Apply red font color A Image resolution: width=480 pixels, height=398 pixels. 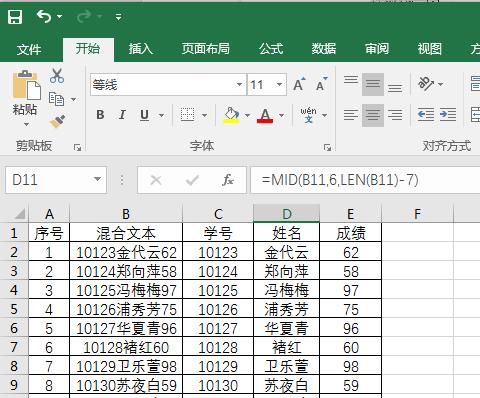[x=265, y=115]
